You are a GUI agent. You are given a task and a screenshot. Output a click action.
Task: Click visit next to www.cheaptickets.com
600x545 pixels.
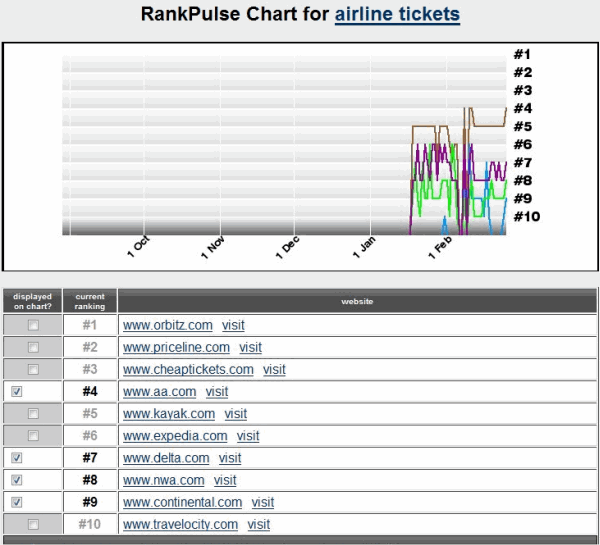tap(274, 370)
